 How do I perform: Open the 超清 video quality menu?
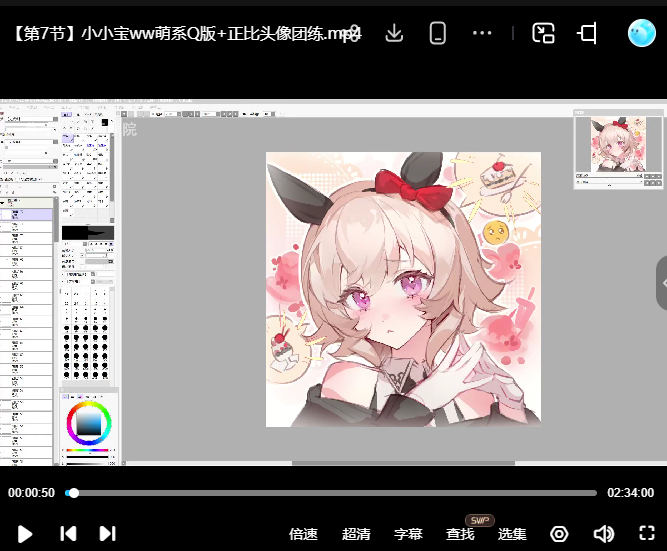(356, 534)
